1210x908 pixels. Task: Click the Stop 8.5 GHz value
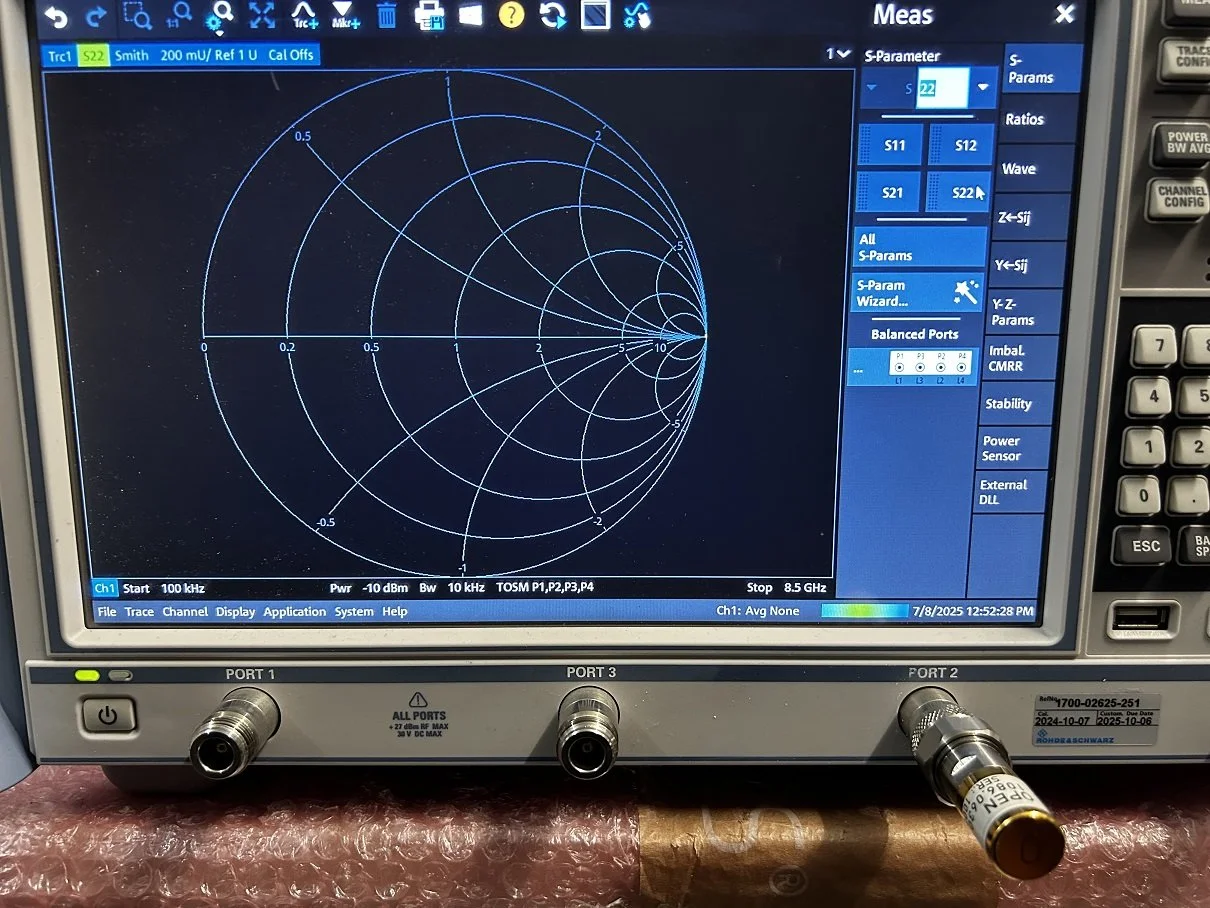coord(786,587)
